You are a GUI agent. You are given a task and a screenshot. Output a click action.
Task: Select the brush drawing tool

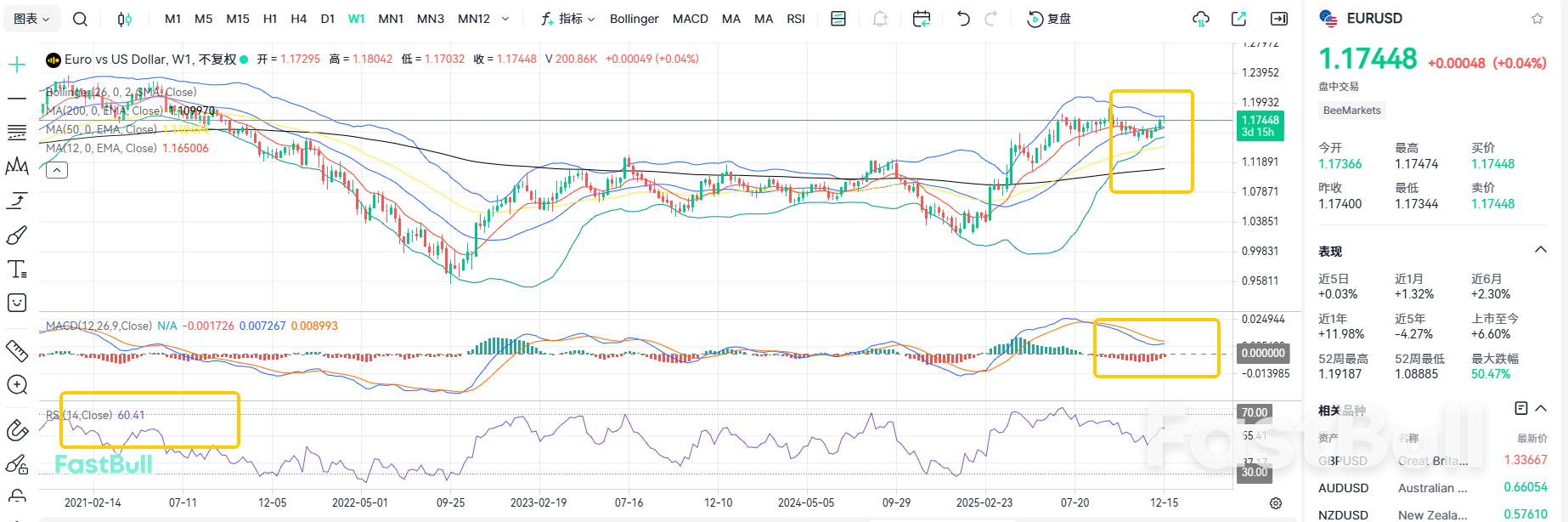click(17, 235)
